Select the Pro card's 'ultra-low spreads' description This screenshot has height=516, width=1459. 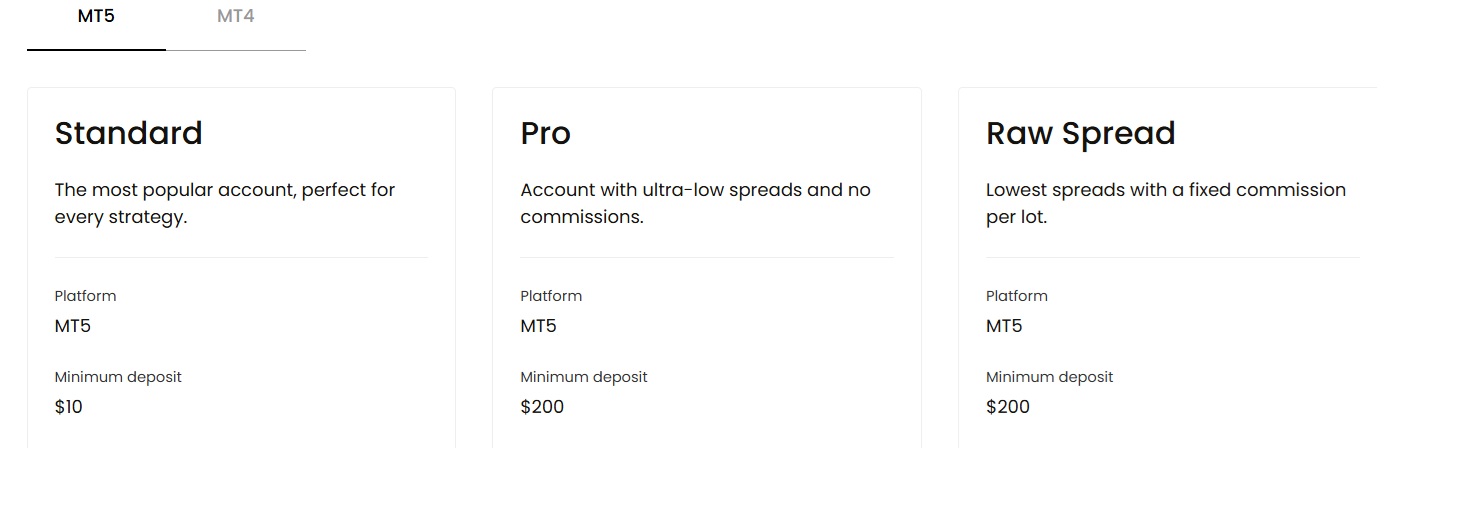coord(695,203)
